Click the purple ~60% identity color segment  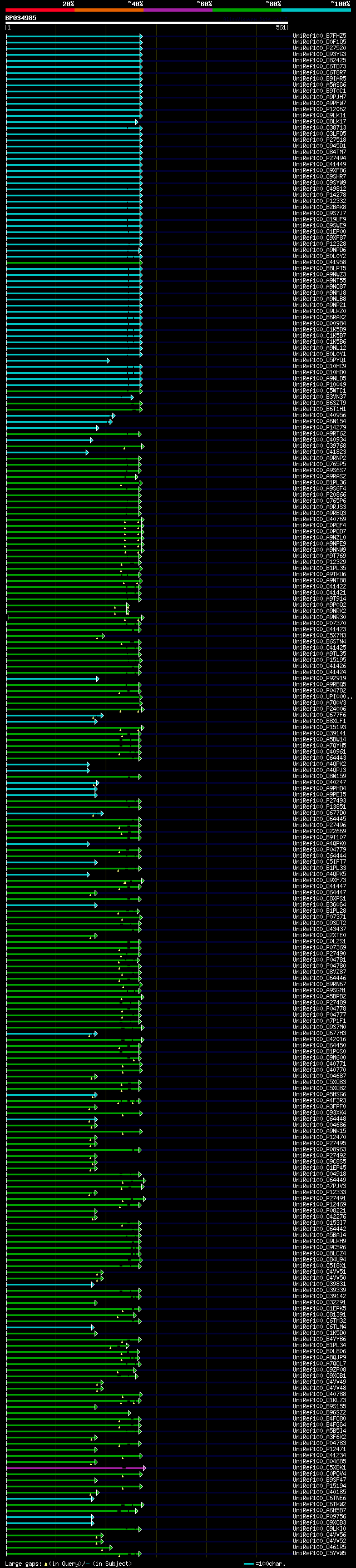[x=179, y=10]
